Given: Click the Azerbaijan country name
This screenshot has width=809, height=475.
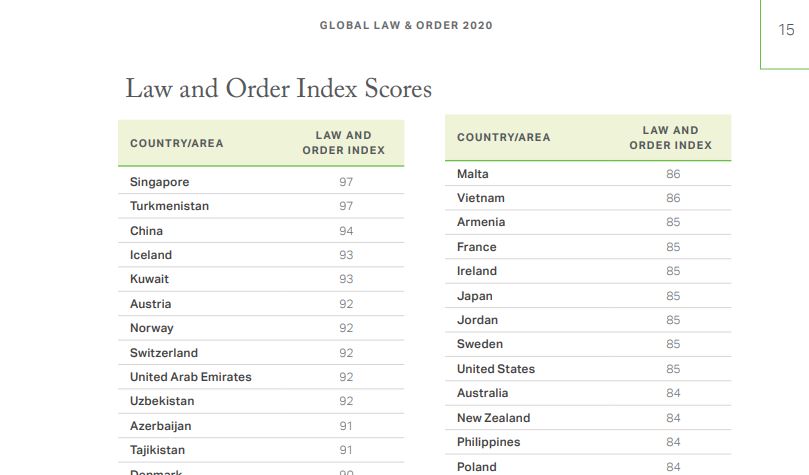Looking at the screenshot, I should click(x=161, y=426).
